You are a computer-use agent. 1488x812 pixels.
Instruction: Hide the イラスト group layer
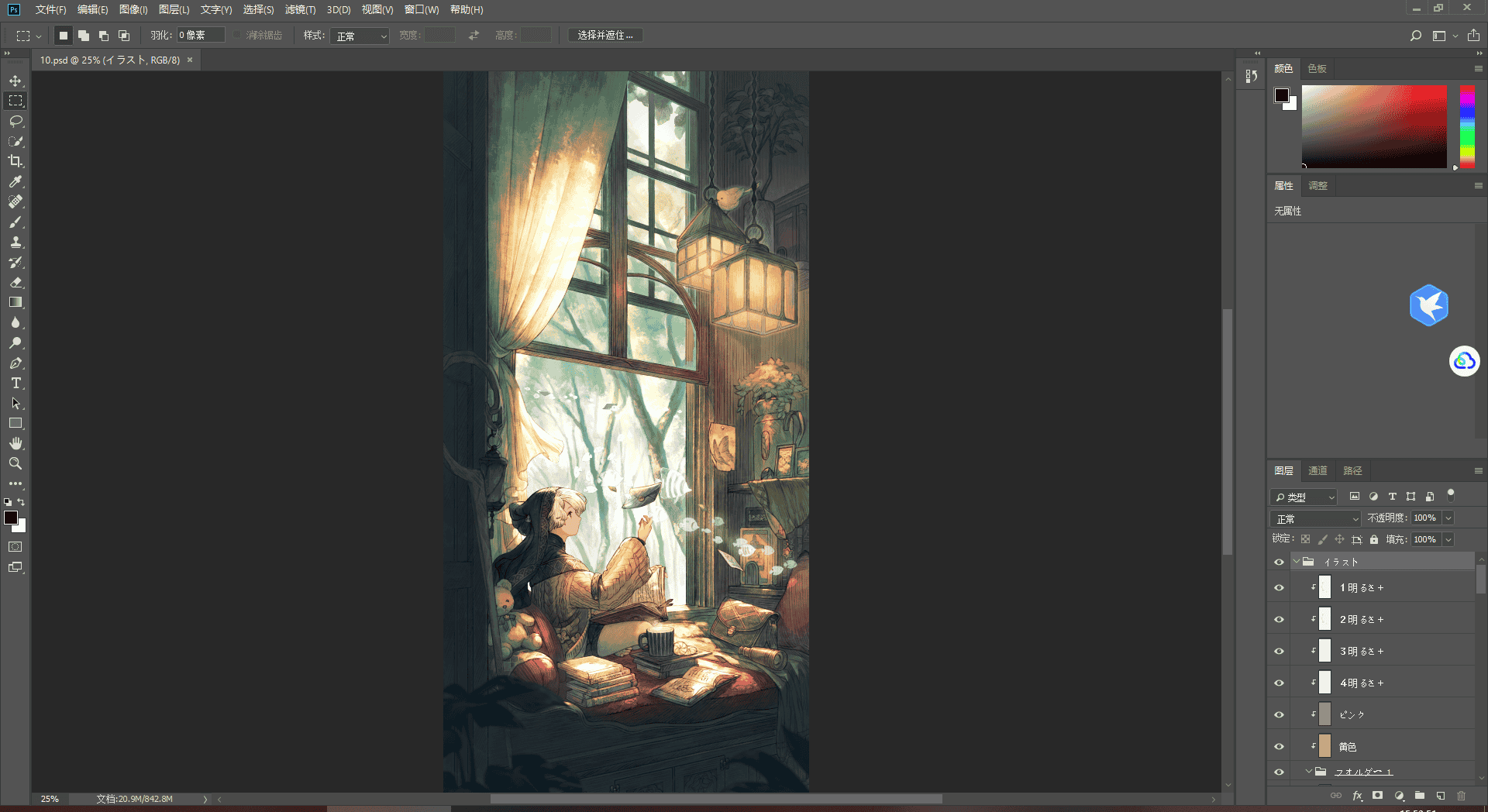point(1279,563)
